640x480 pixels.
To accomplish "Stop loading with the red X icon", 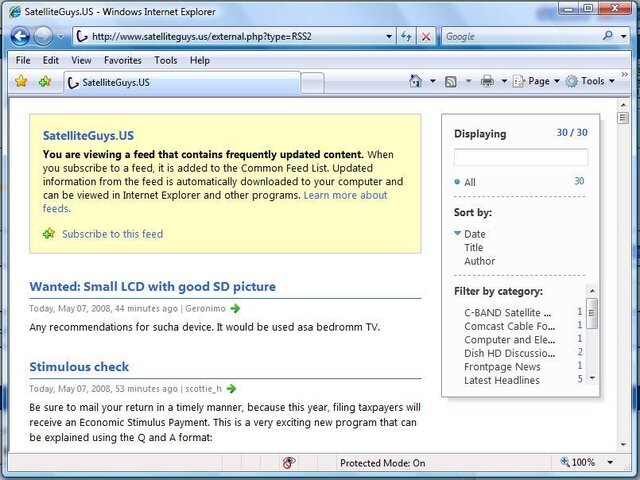I will click(x=426, y=36).
